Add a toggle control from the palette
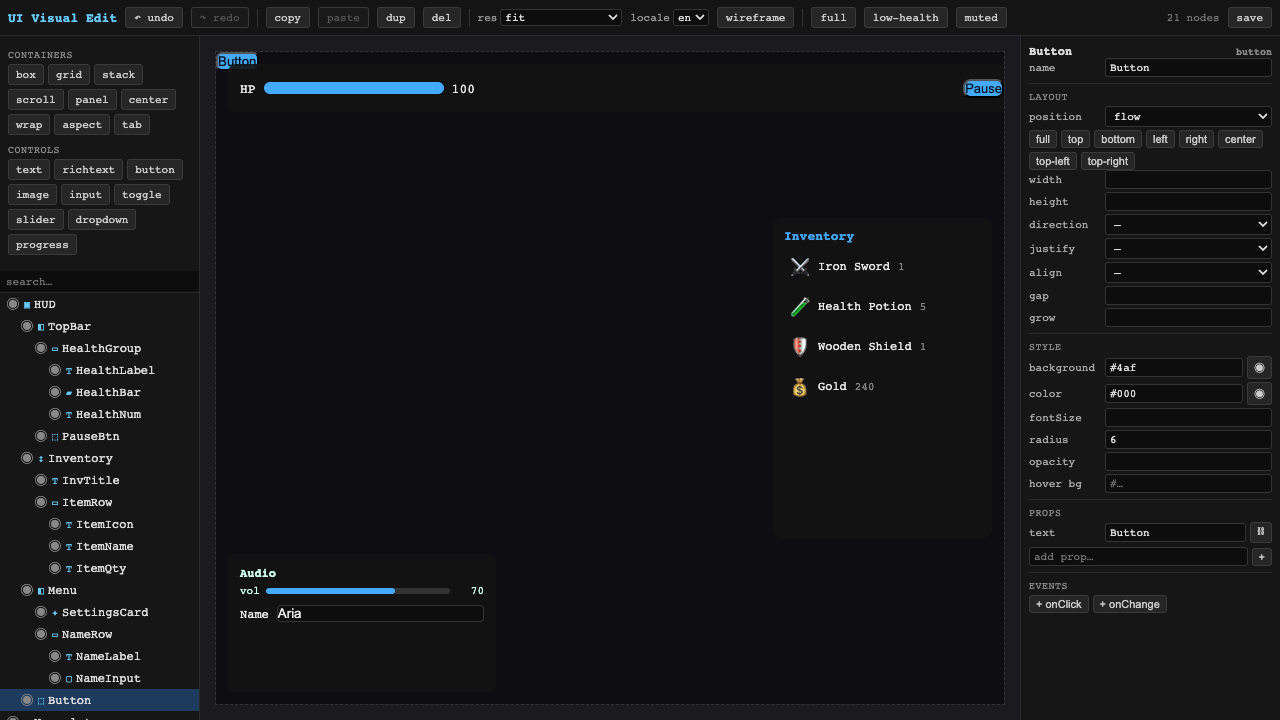Viewport: 1280px width, 720px height. click(142, 195)
